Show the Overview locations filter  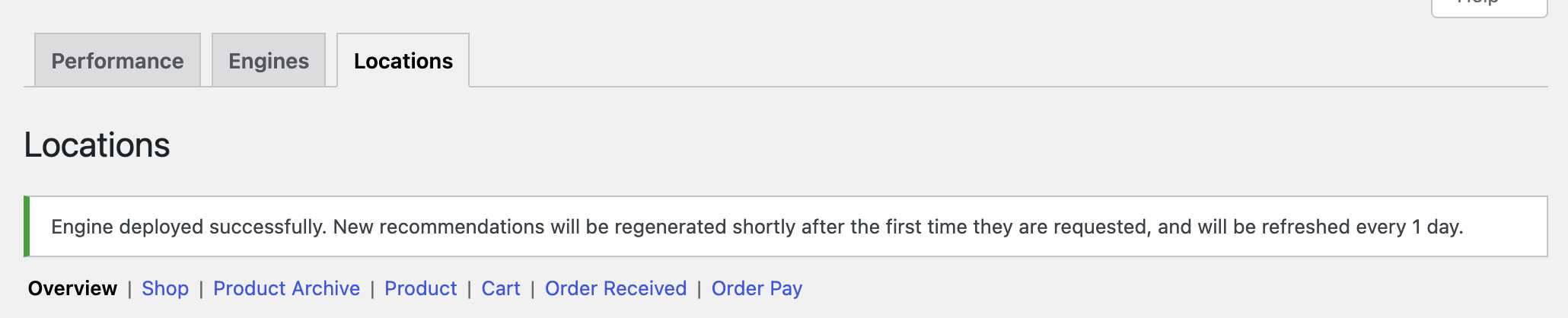click(72, 288)
